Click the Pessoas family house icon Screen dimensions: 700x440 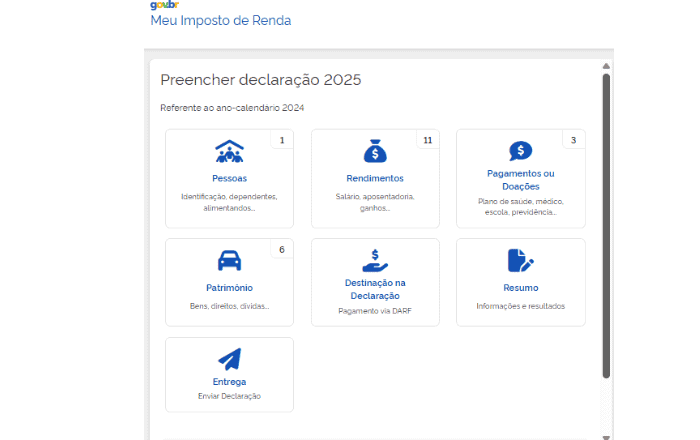click(229, 152)
